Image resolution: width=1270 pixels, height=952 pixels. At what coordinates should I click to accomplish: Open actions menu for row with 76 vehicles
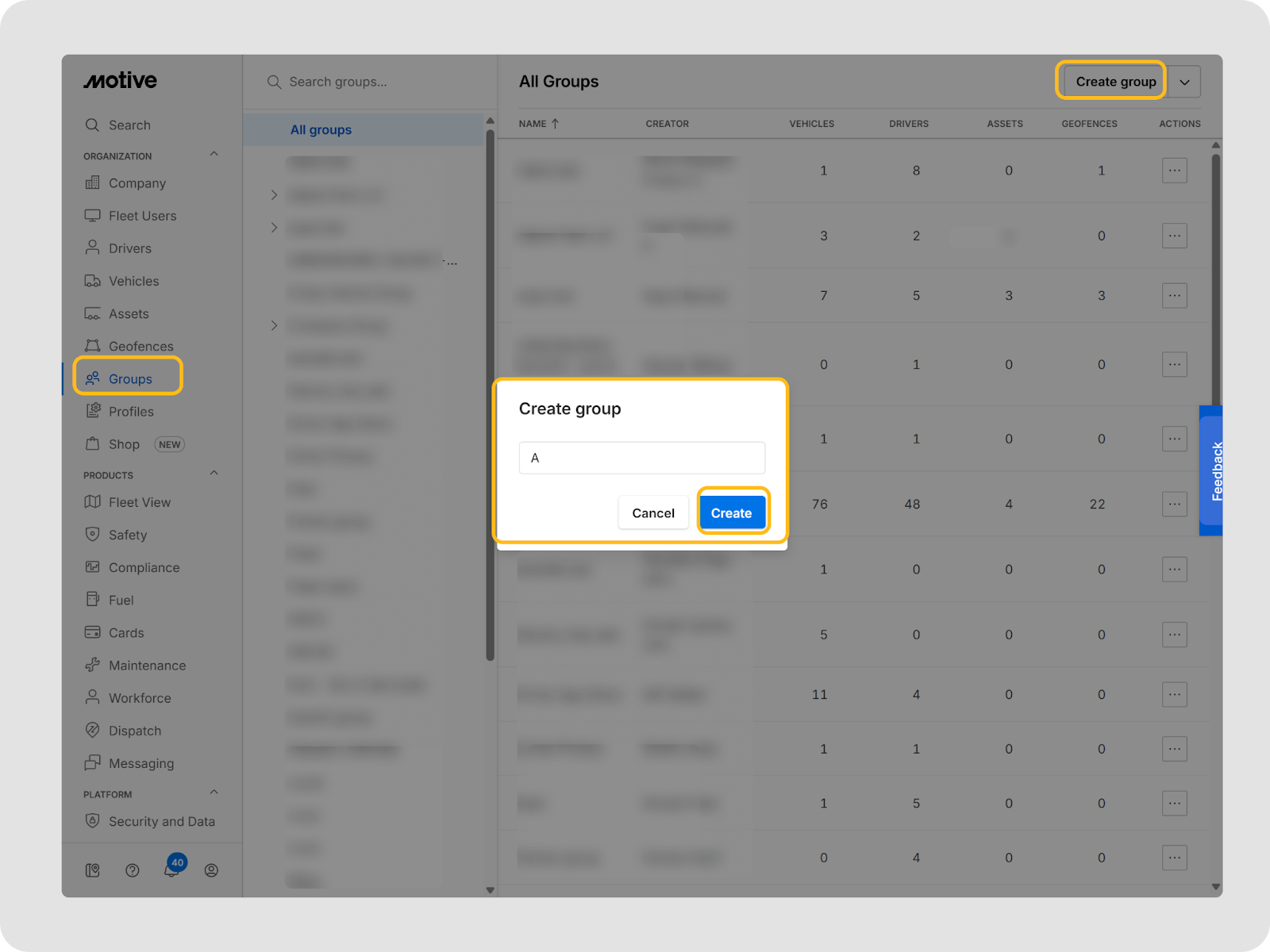[1175, 504]
